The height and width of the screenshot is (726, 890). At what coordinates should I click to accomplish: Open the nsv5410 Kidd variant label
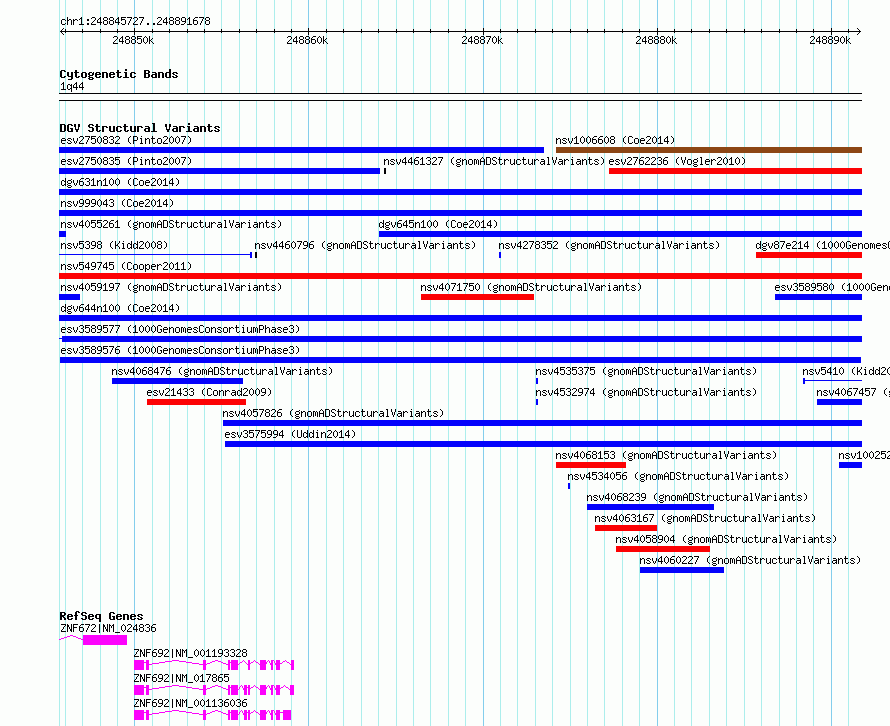846,371
